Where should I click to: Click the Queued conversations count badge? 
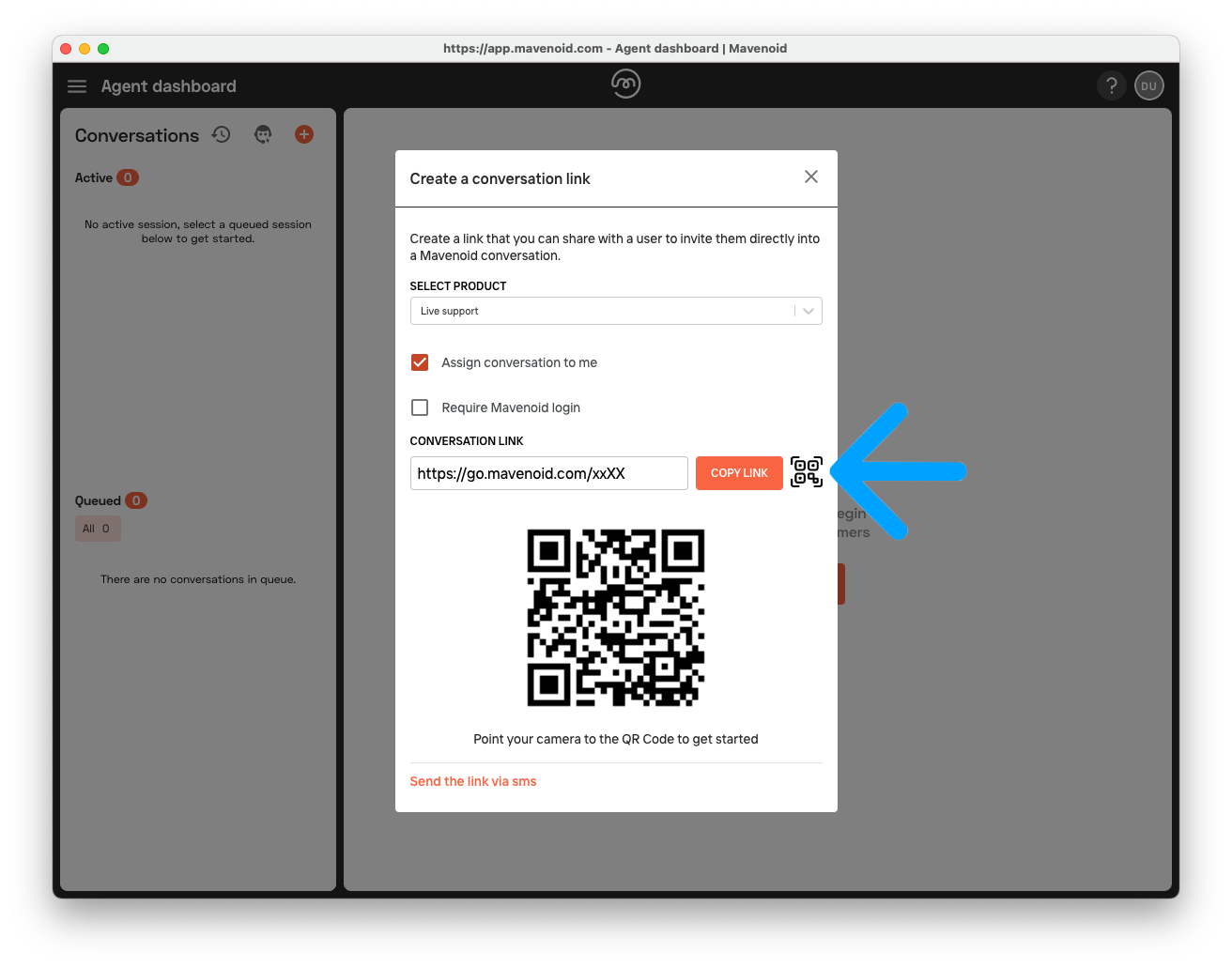[136, 500]
